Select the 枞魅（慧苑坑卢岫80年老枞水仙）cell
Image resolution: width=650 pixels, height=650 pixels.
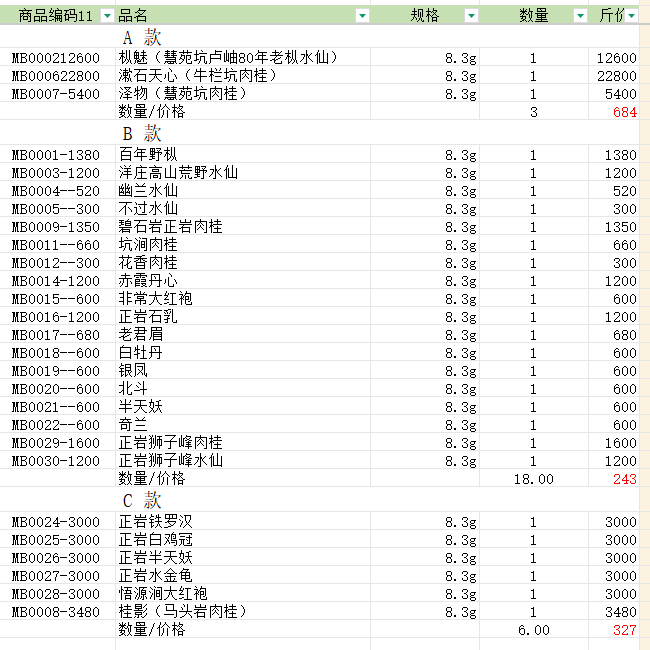tap(243, 58)
